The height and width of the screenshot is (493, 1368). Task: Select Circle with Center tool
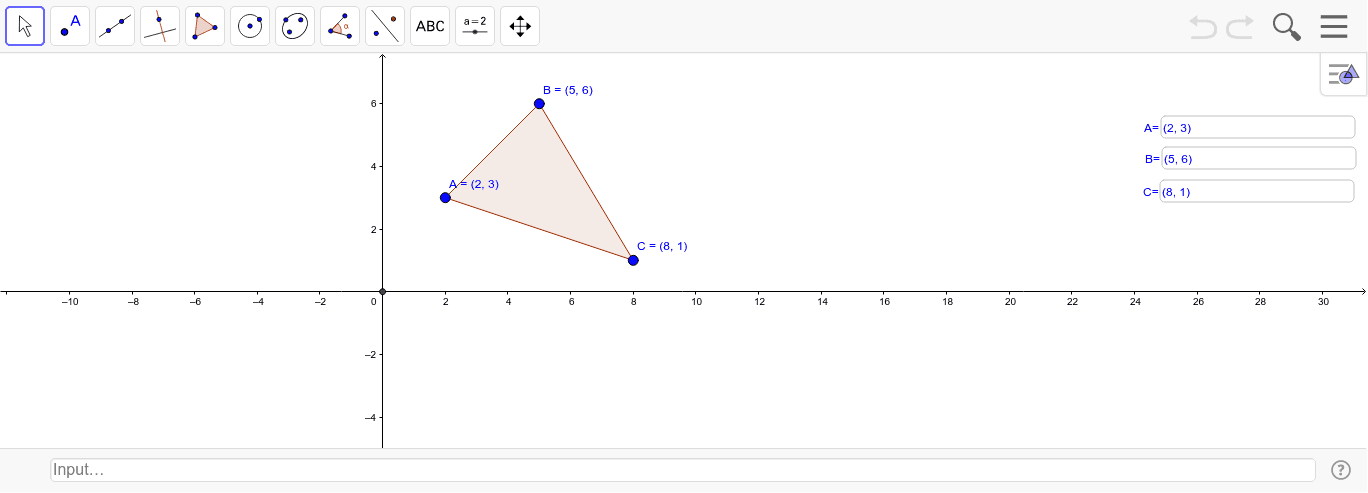[250, 26]
